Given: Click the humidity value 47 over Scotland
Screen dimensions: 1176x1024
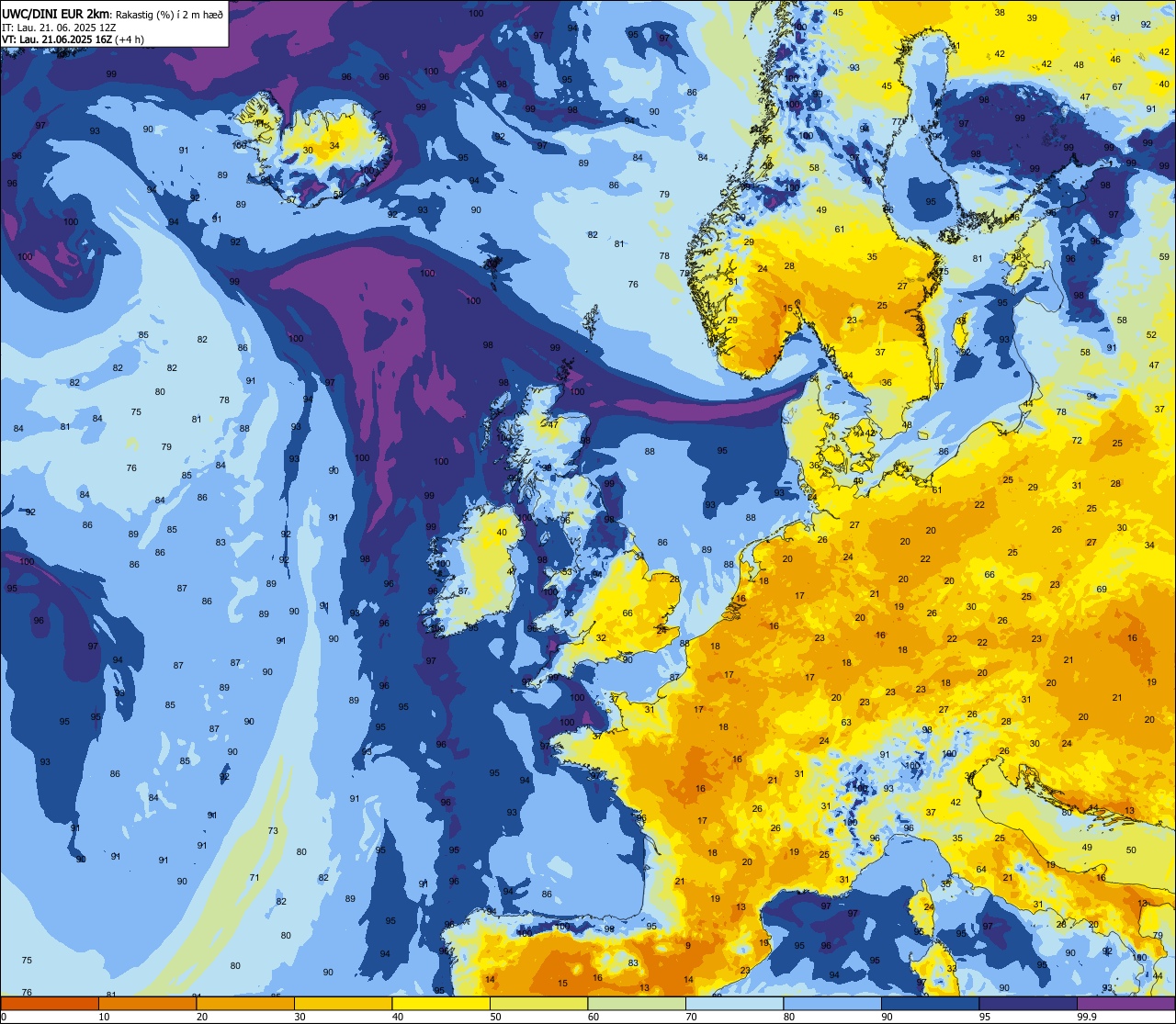Looking at the screenshot, I should point(553,424).
